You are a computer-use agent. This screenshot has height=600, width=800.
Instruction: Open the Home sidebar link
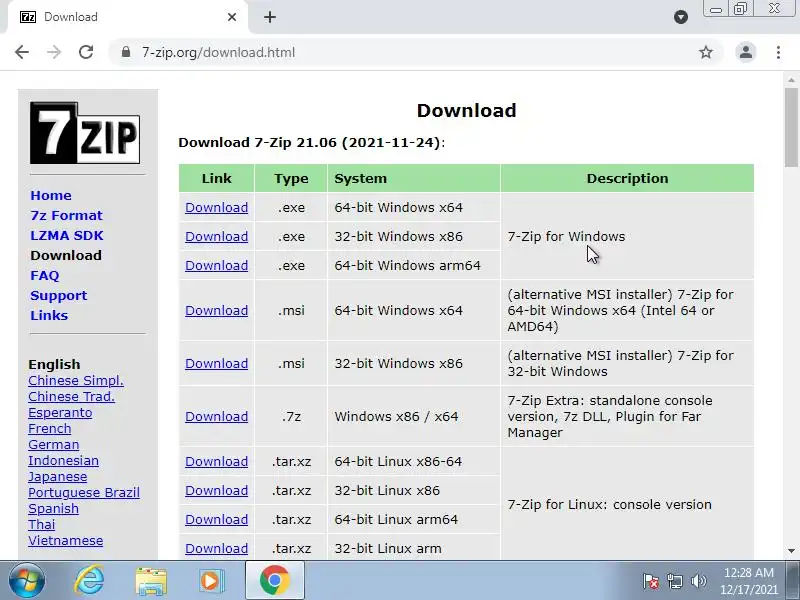(51, 195)
